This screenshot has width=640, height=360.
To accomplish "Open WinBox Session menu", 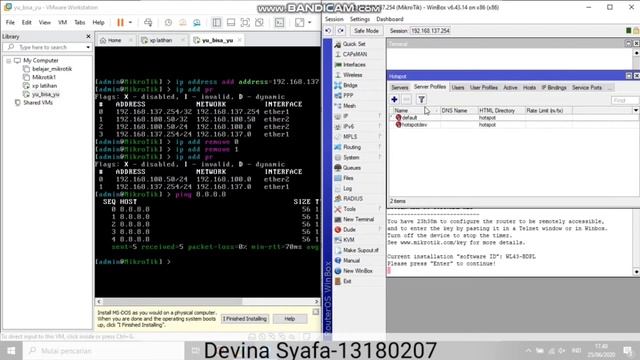I will pos(334,19).
